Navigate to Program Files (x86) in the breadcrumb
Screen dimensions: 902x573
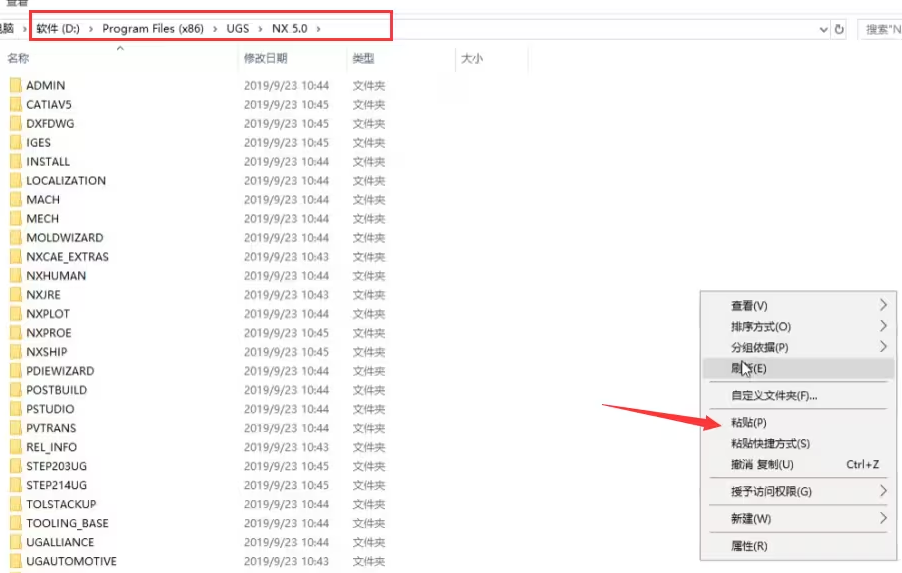coord(153,29)
